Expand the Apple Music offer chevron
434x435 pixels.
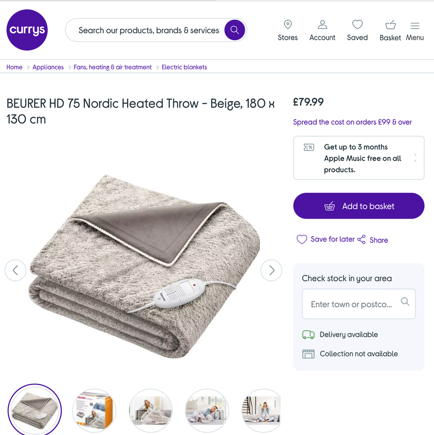(415, 158)
